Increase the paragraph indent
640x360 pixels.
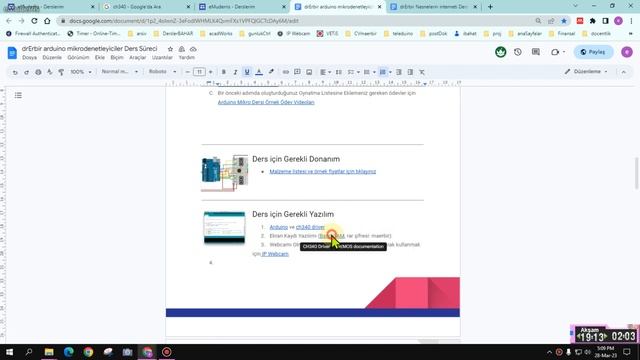point(410,72)
